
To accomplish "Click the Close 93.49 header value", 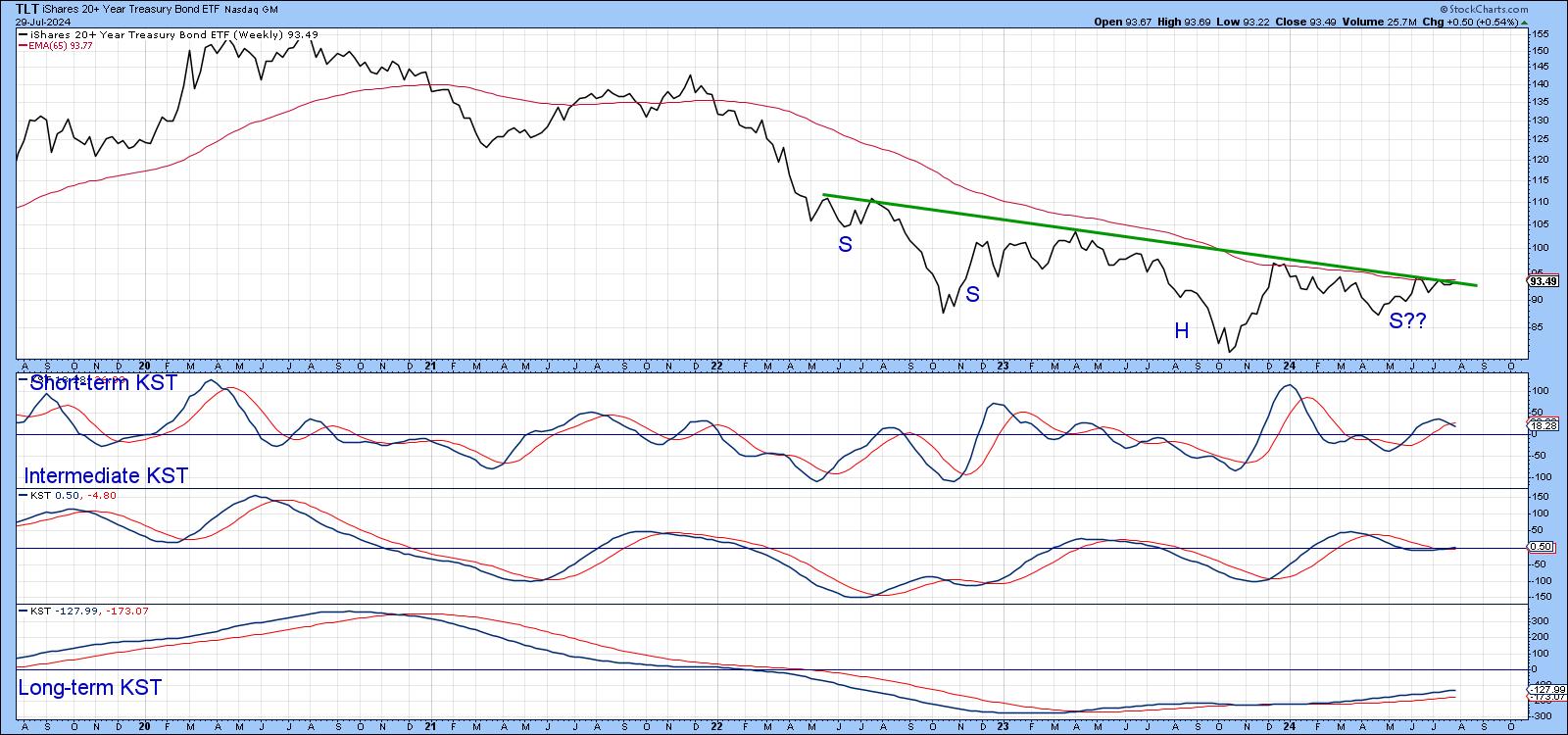I will coord(1305,22).
